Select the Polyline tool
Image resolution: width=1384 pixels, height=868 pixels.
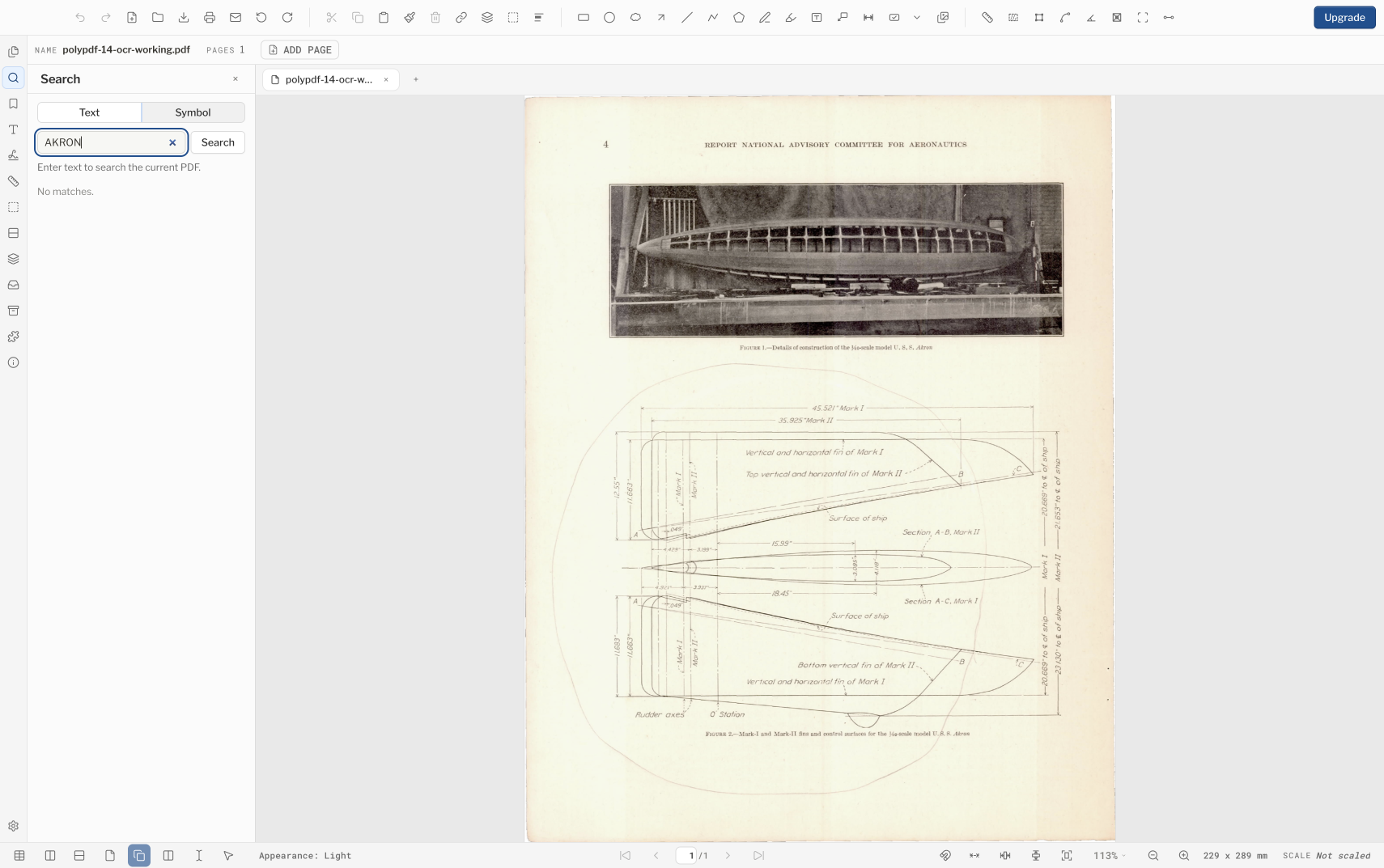point(713,17)
